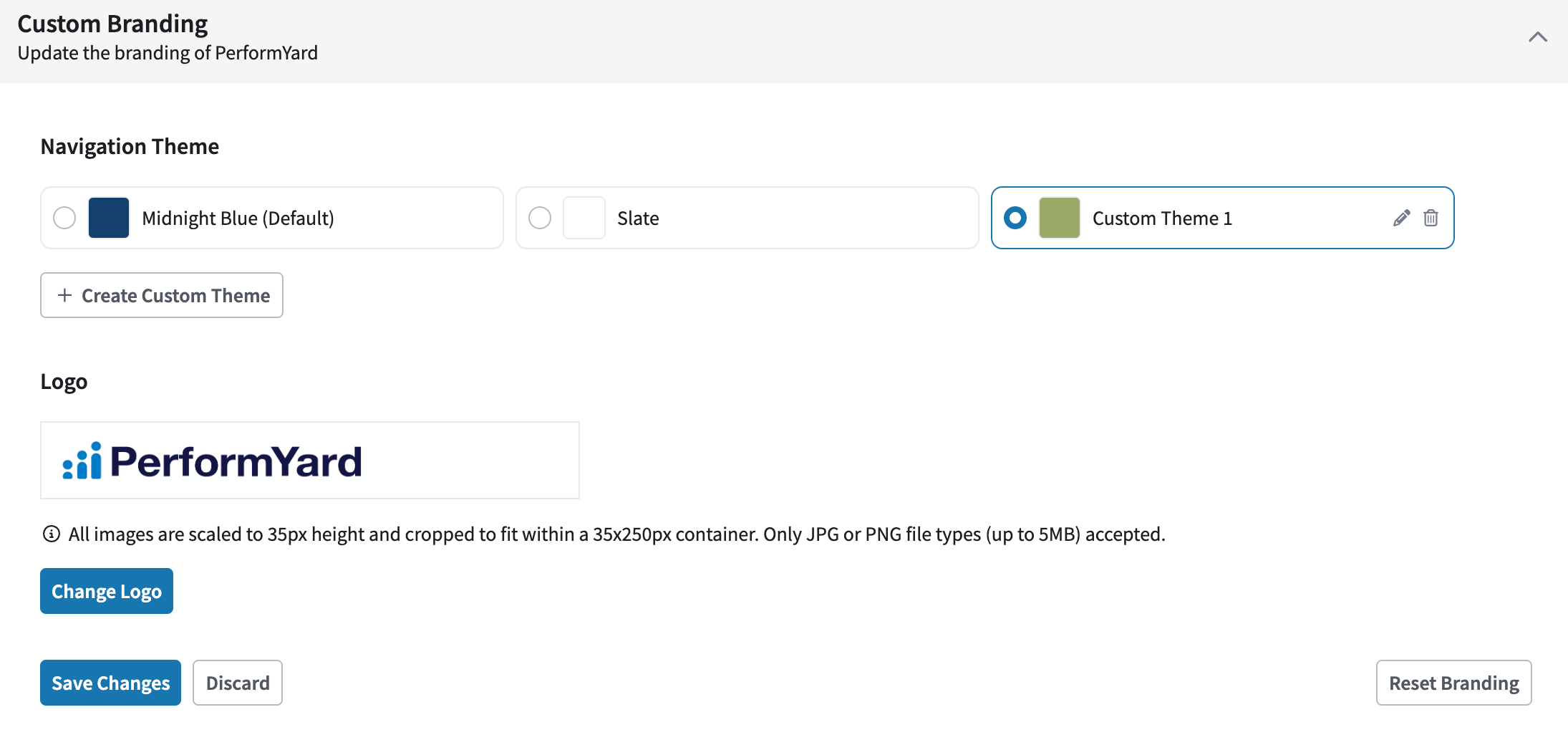
Task: Save the branding changes
Action: pos(110,683)
